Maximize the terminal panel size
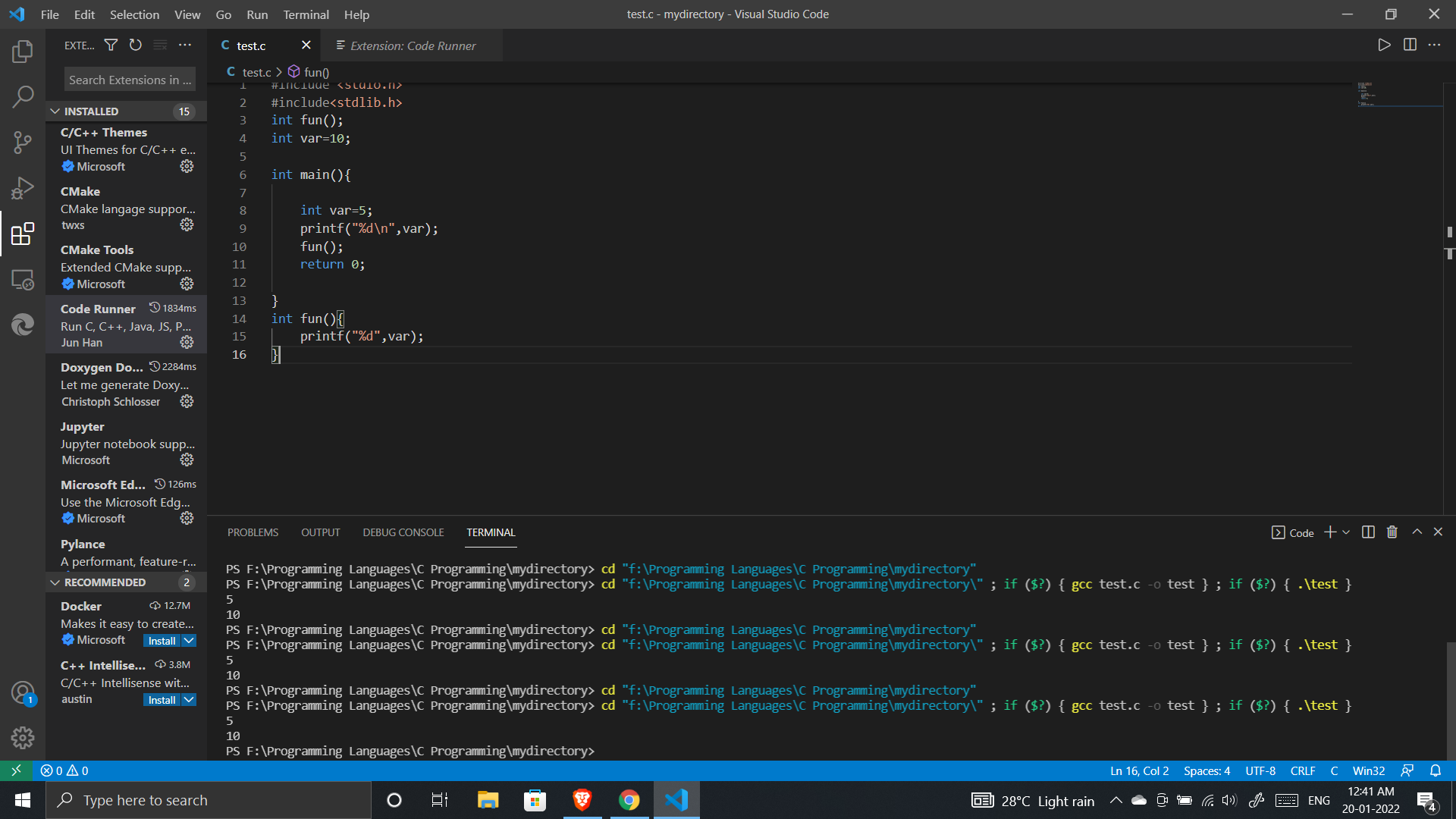 (x=1417, y=532)
